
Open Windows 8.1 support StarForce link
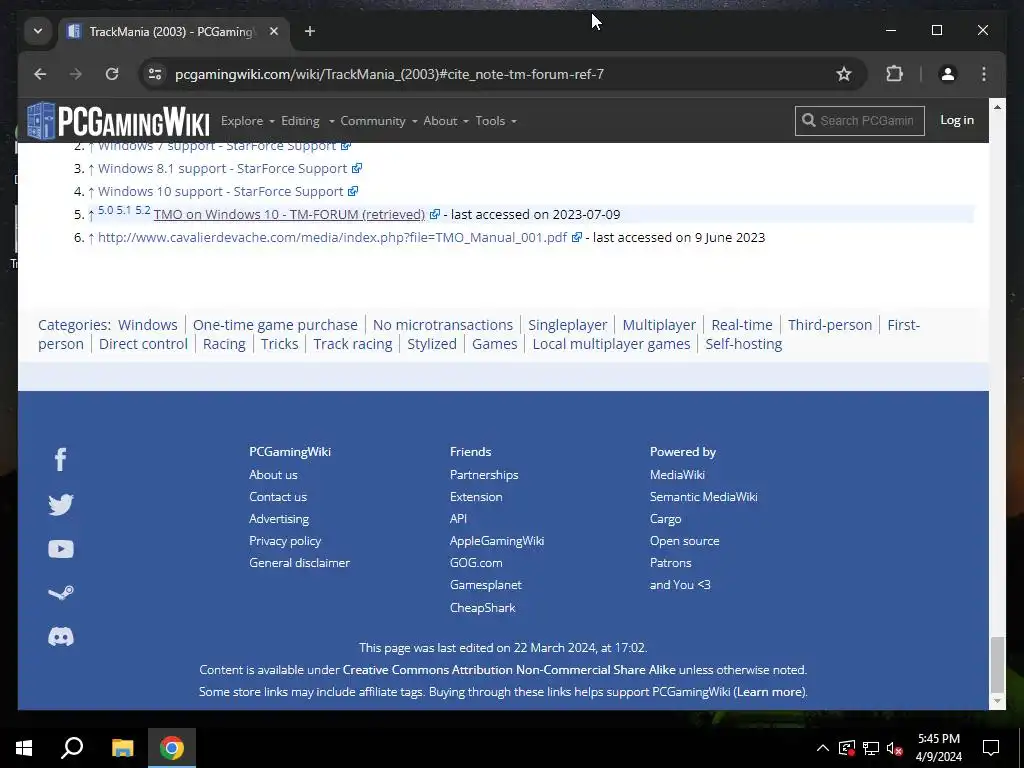coord(223,168)
